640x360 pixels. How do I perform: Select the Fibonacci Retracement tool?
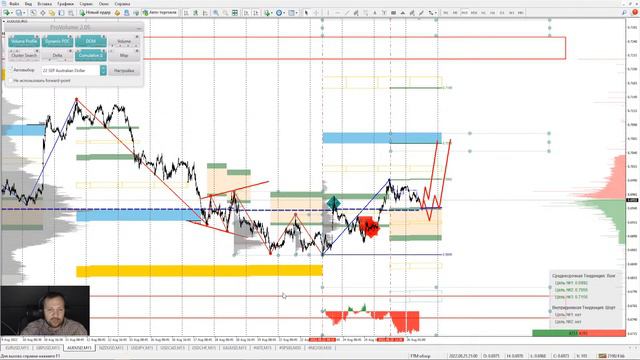click(x=366, y=13)
